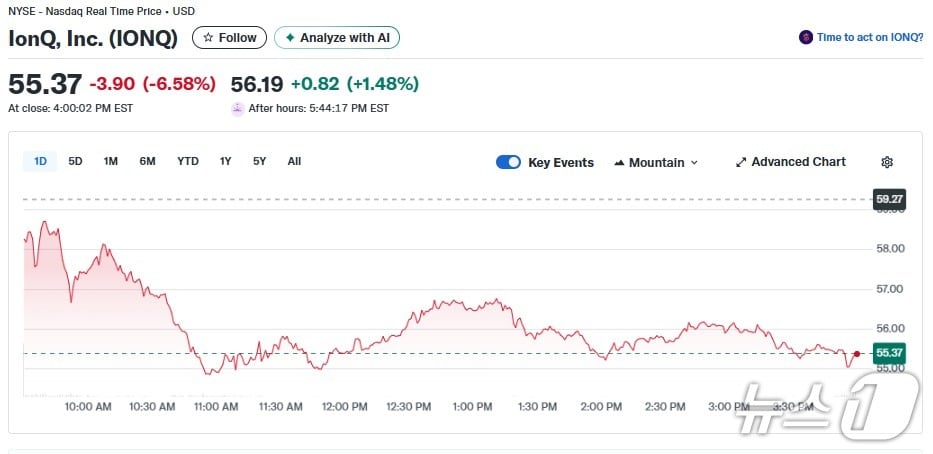Click the after-hours moon icon
Screen dimensions: 933x454
(x=237, y=108)
